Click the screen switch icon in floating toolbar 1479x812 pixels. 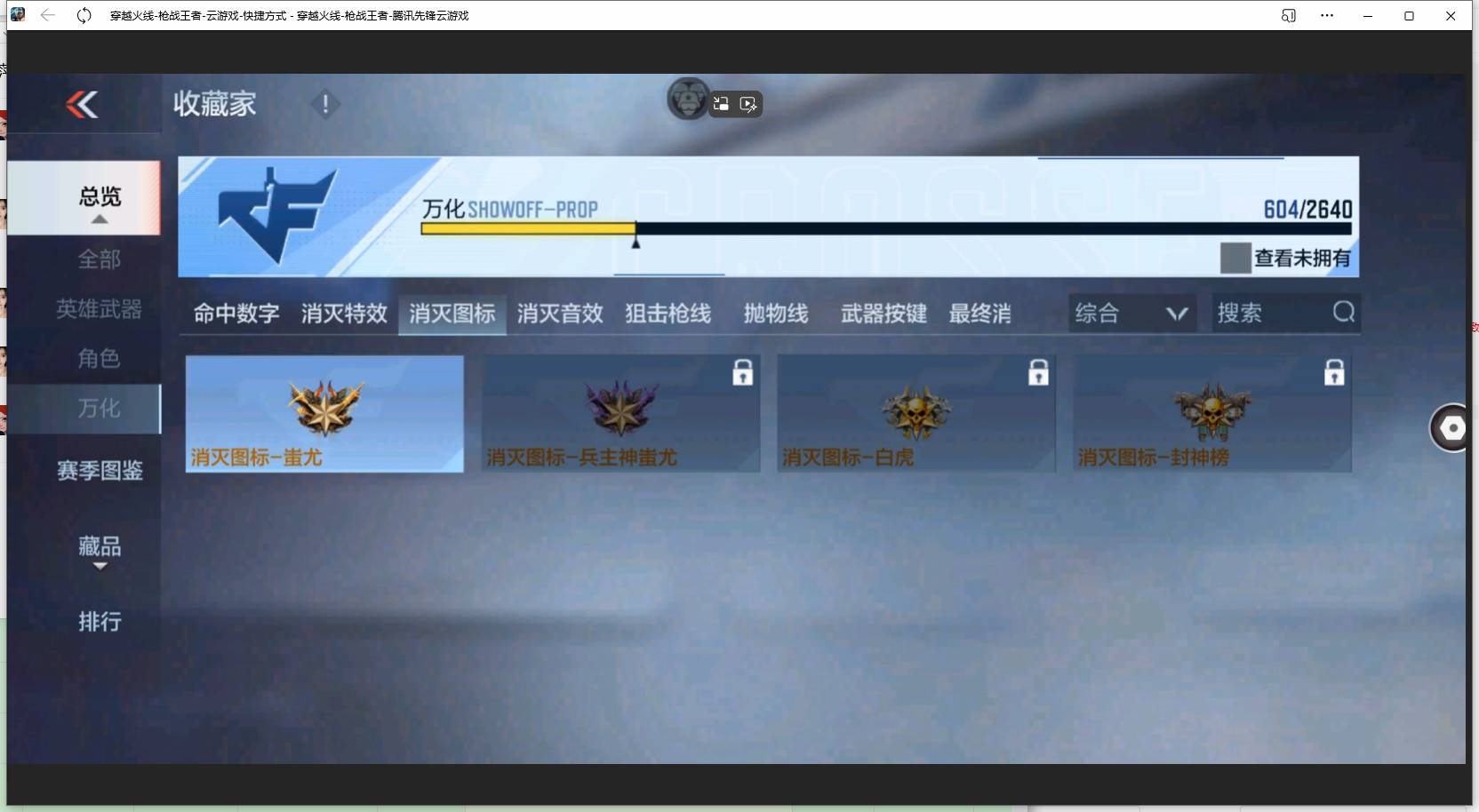[x=721, y=104]
